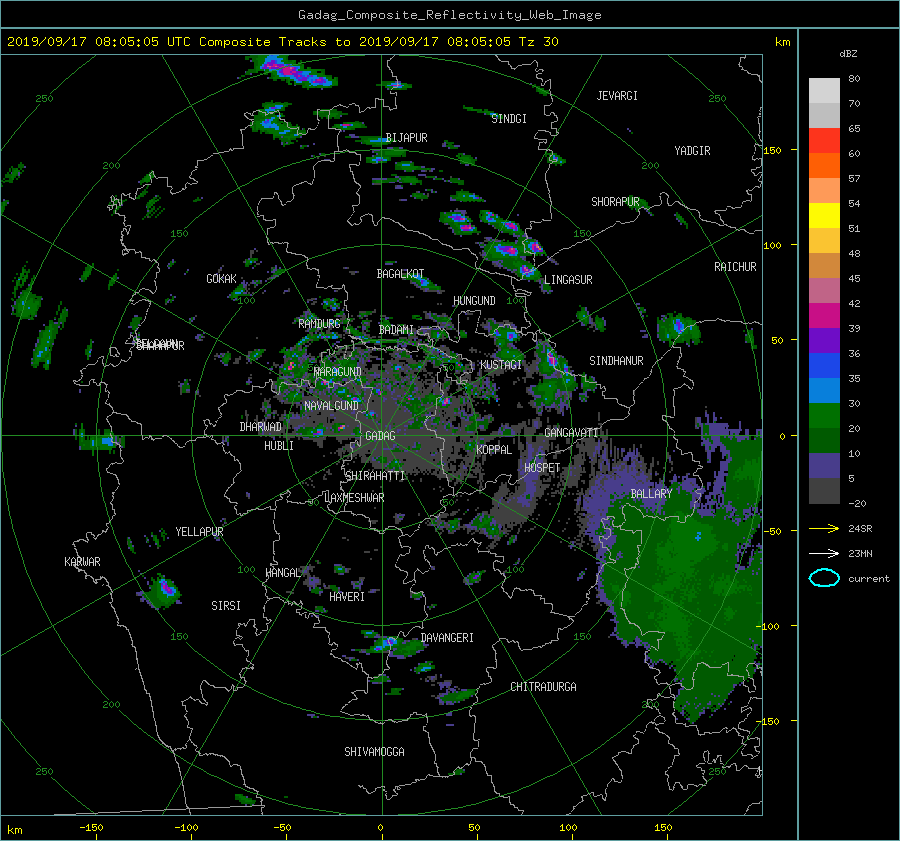Viewport: 900px width, 841px height.
Task: Click the KARWAR city label
Action: tap(82, 562)
